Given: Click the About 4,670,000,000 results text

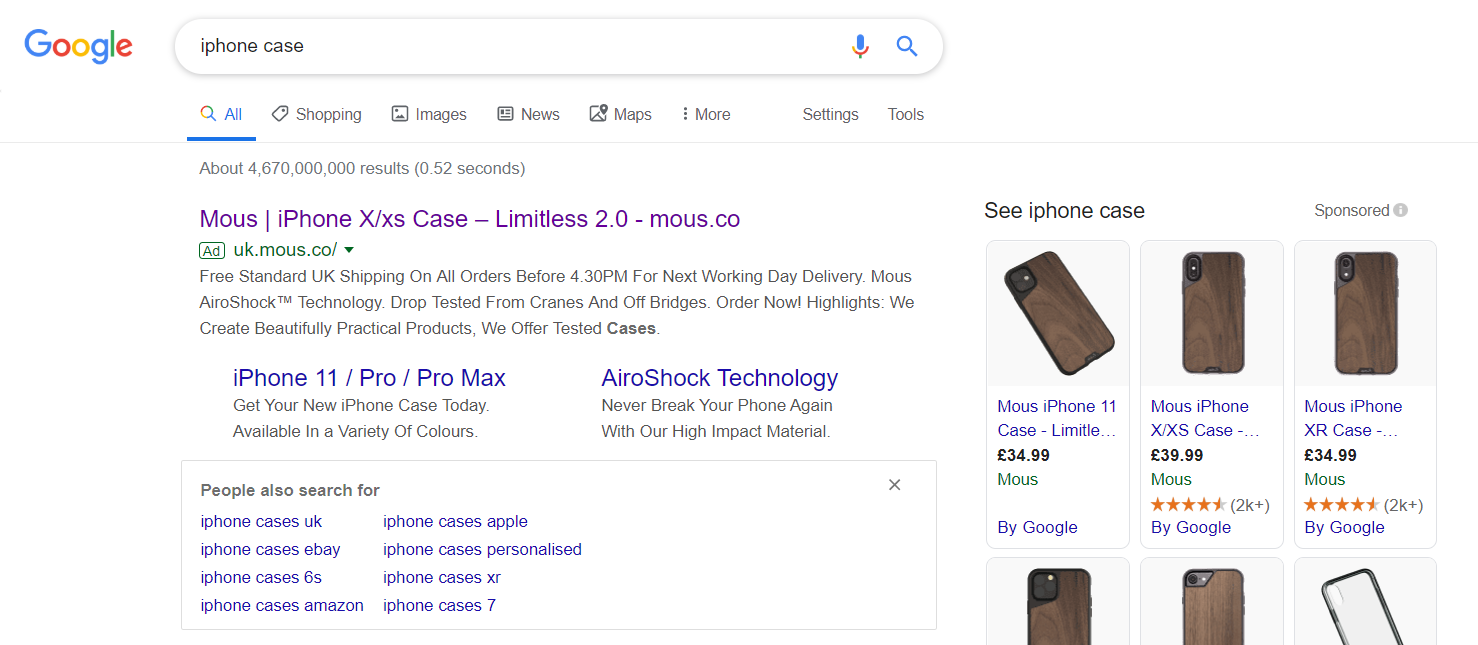Looking at the screenshot, I should click(362, 168).
